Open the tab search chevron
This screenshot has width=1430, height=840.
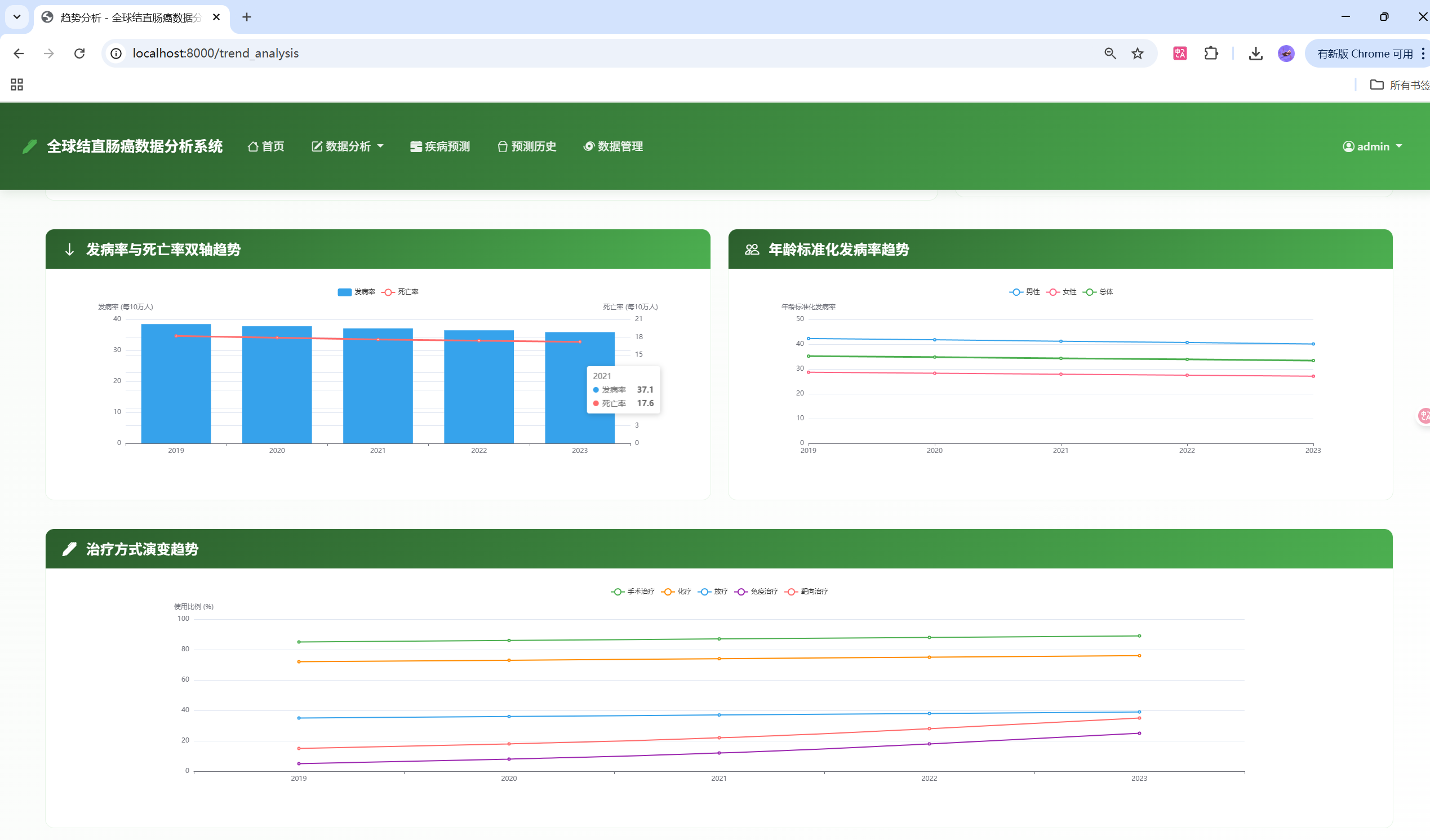coord(17,17)
